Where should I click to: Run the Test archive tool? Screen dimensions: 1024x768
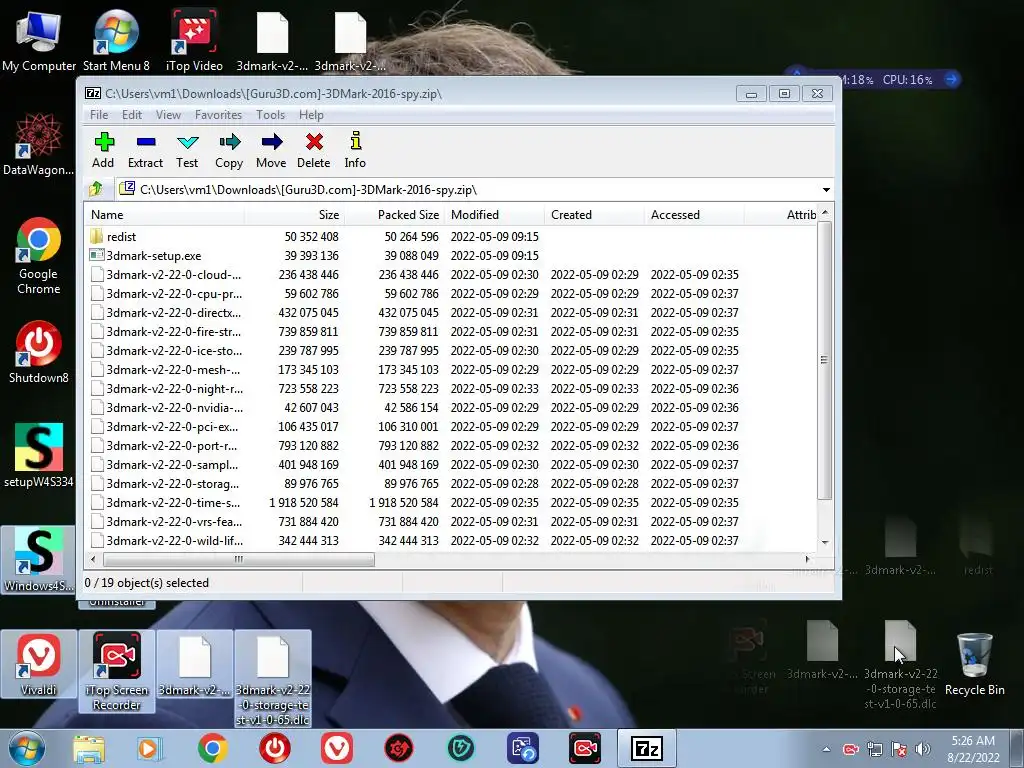tap(187, 150)
